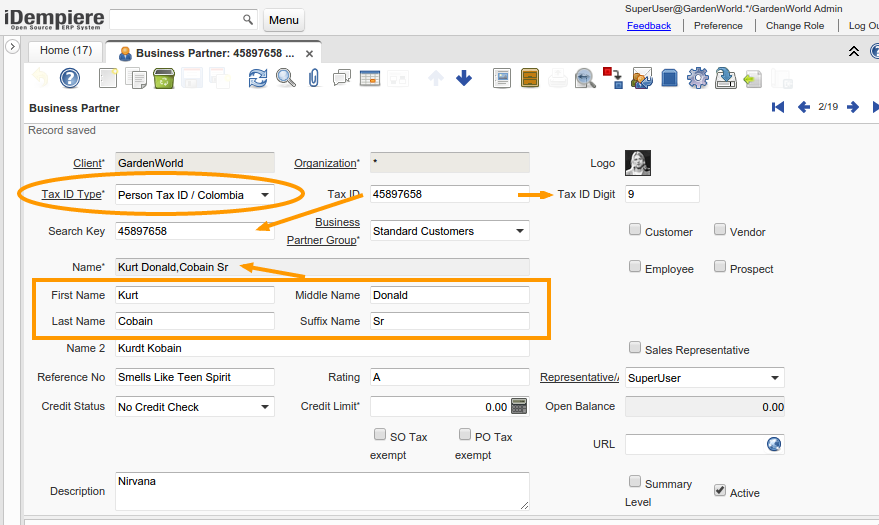
Task: Toggle grid view from the toolbar
Action: point(370,78)
